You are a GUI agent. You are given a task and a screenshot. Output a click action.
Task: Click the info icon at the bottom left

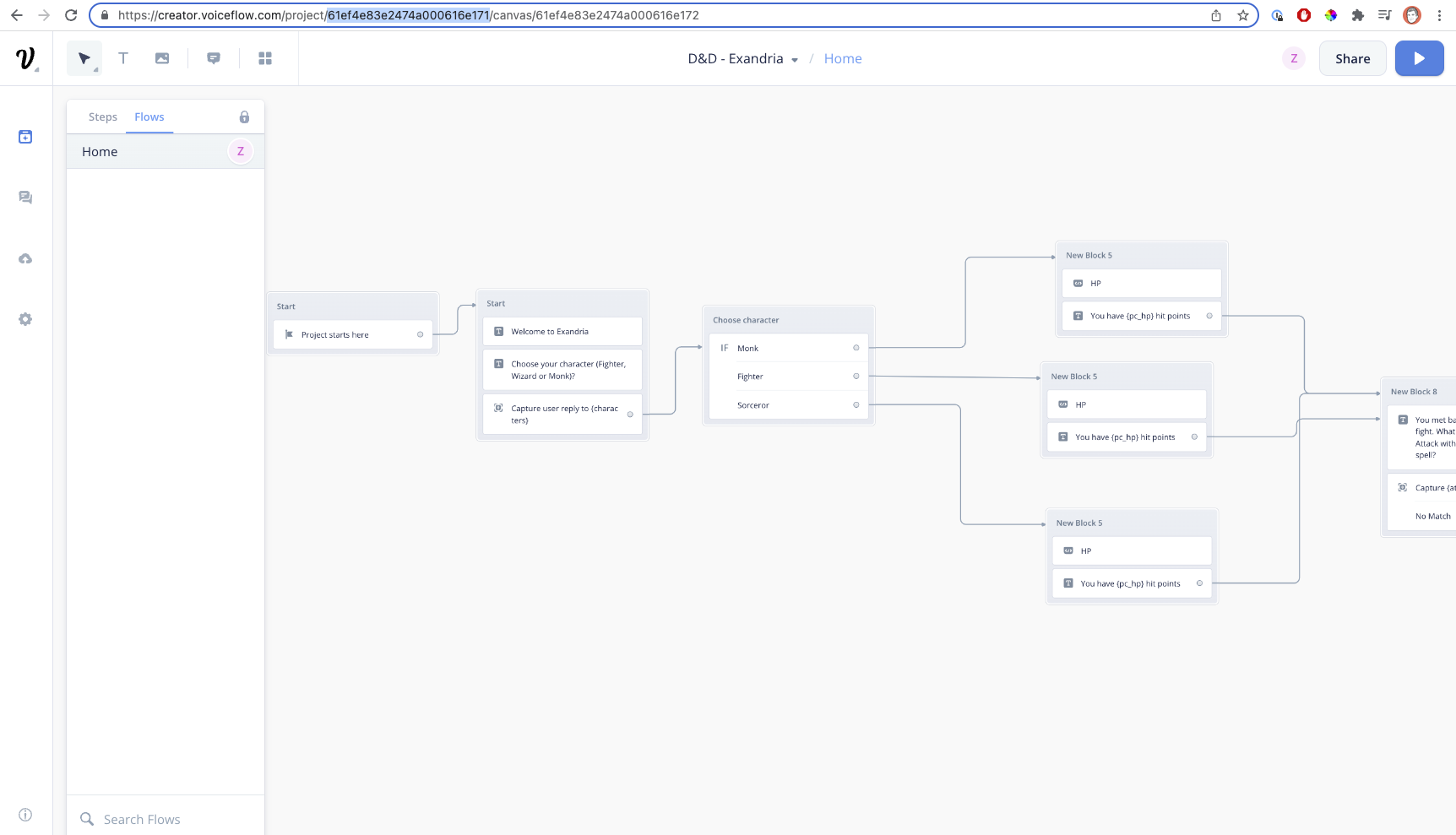25,814
